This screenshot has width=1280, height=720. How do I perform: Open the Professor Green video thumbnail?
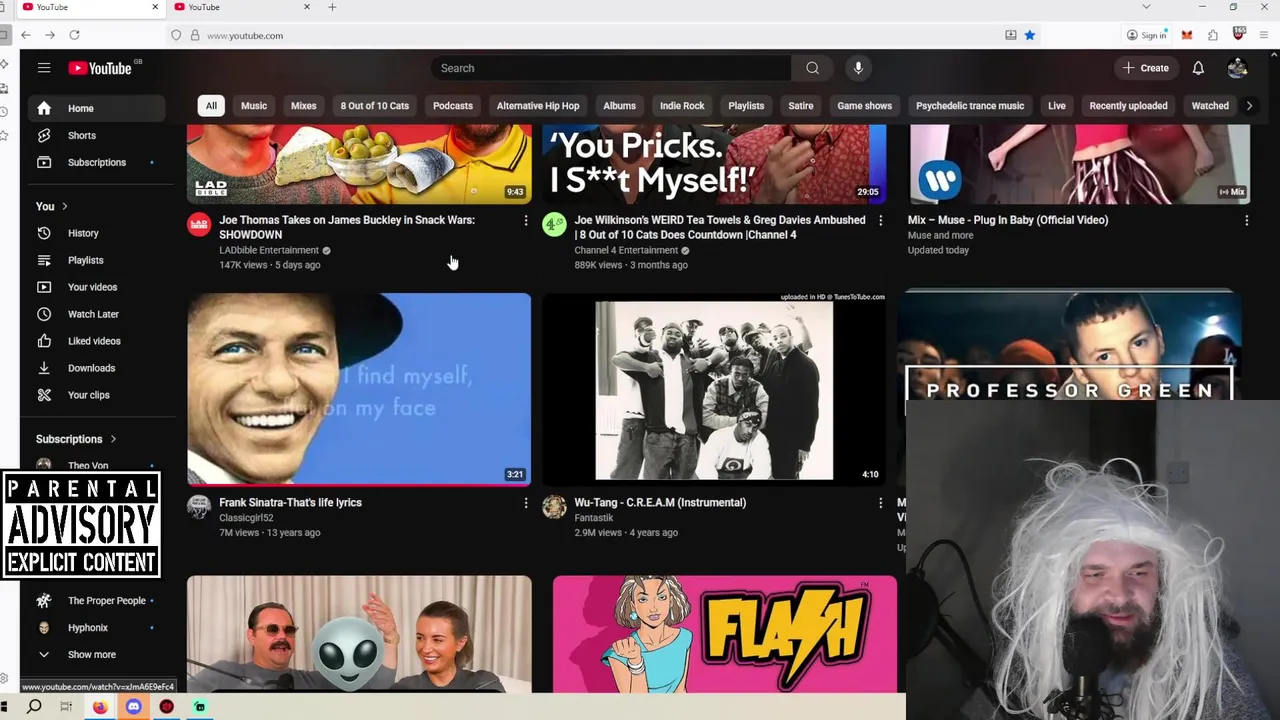(1069, 346)
